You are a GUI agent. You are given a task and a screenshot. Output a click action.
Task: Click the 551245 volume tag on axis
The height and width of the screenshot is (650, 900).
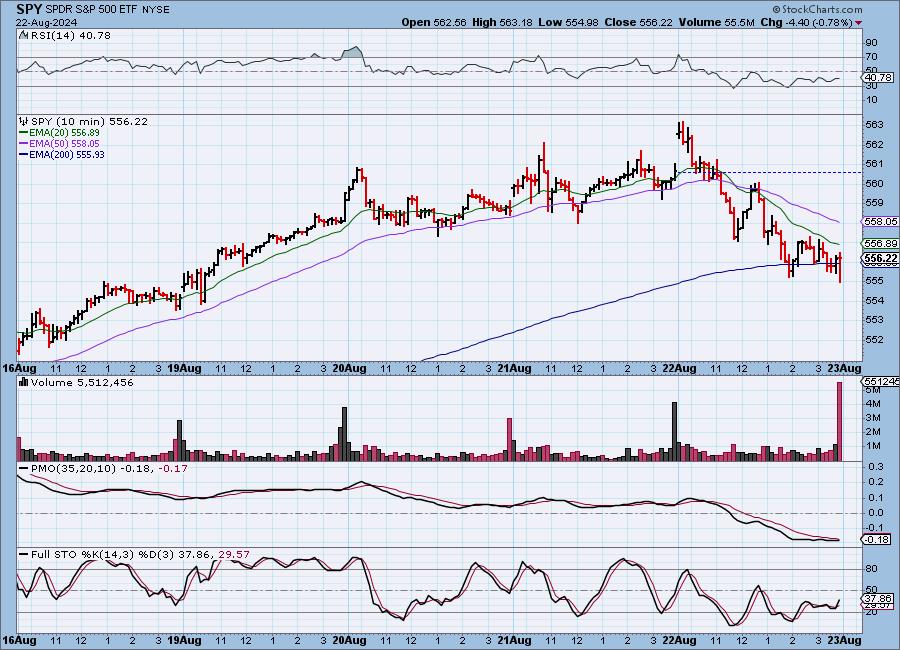click(880, 381)
